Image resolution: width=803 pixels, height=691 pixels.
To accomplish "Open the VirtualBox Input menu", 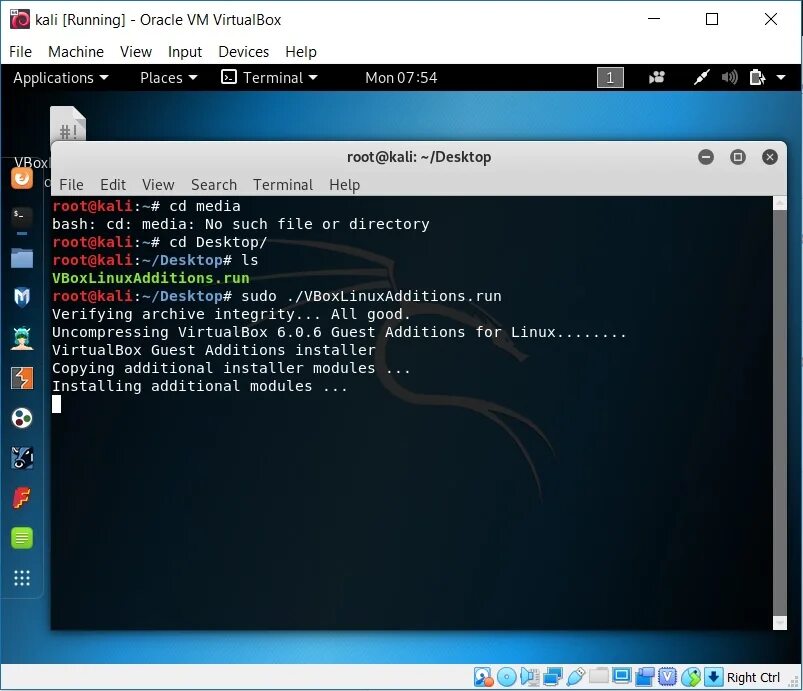I will point(185,52).
